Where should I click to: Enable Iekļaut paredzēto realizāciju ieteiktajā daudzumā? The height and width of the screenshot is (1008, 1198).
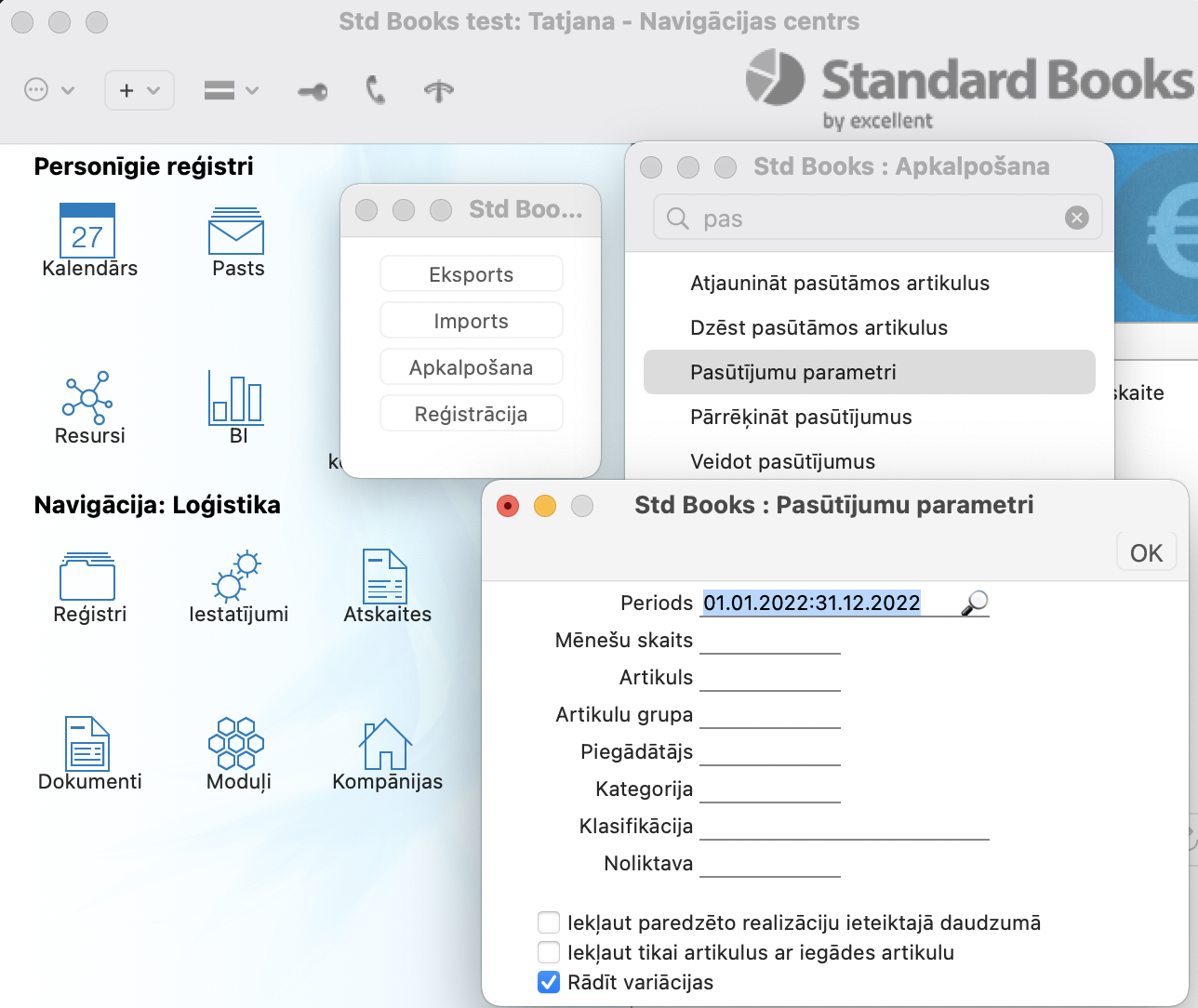click(x=549, y=922)
